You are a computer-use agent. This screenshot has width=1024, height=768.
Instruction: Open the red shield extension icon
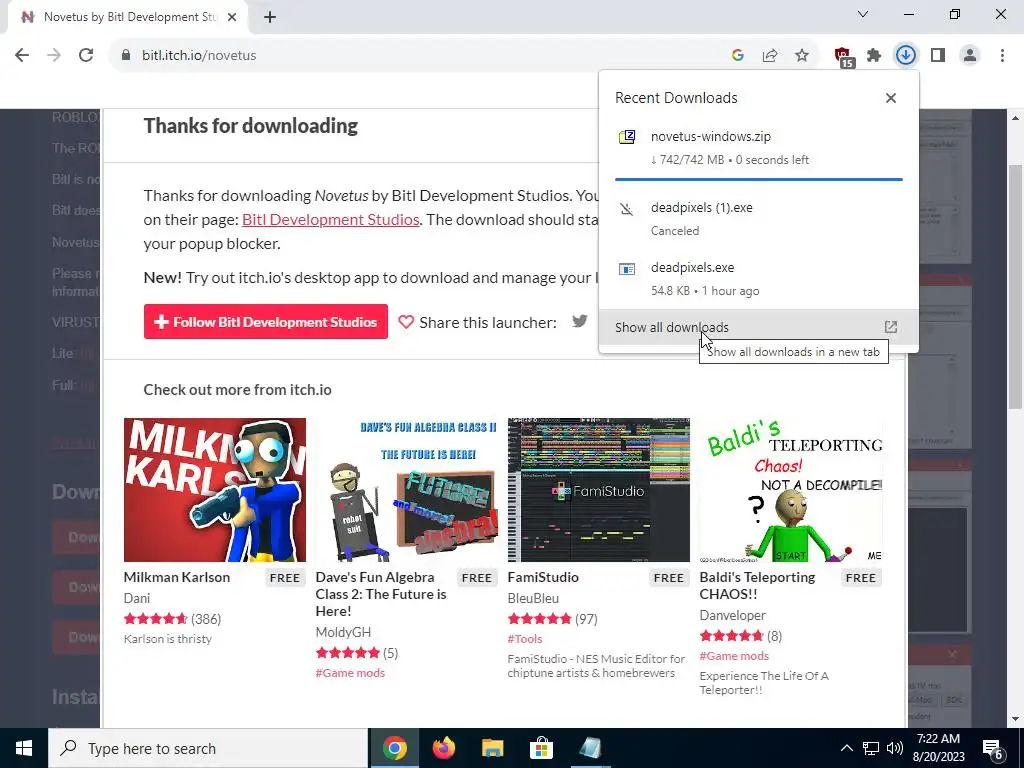tap(844, 57)
